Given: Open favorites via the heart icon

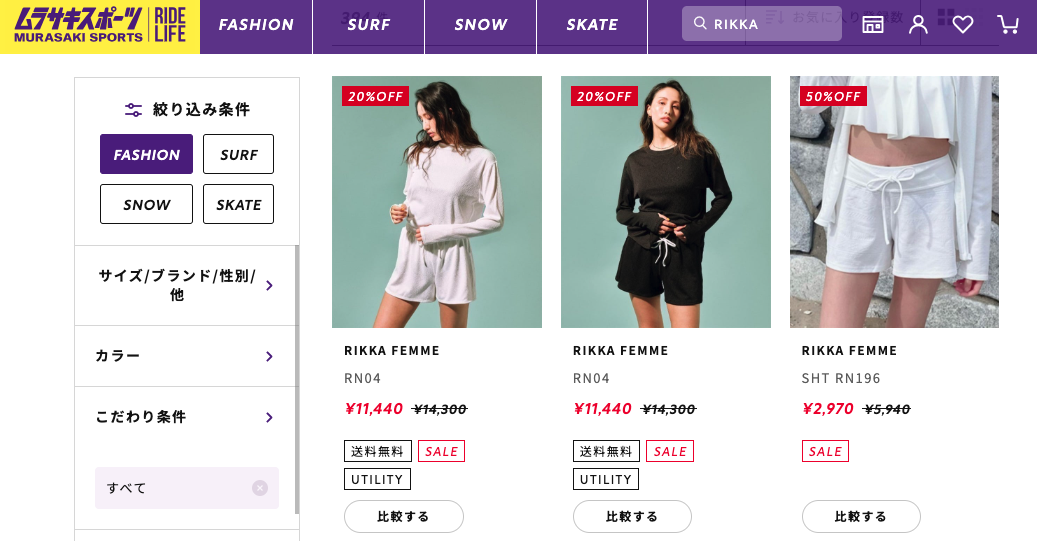Looking at the screenshot, I should (963, 25).
